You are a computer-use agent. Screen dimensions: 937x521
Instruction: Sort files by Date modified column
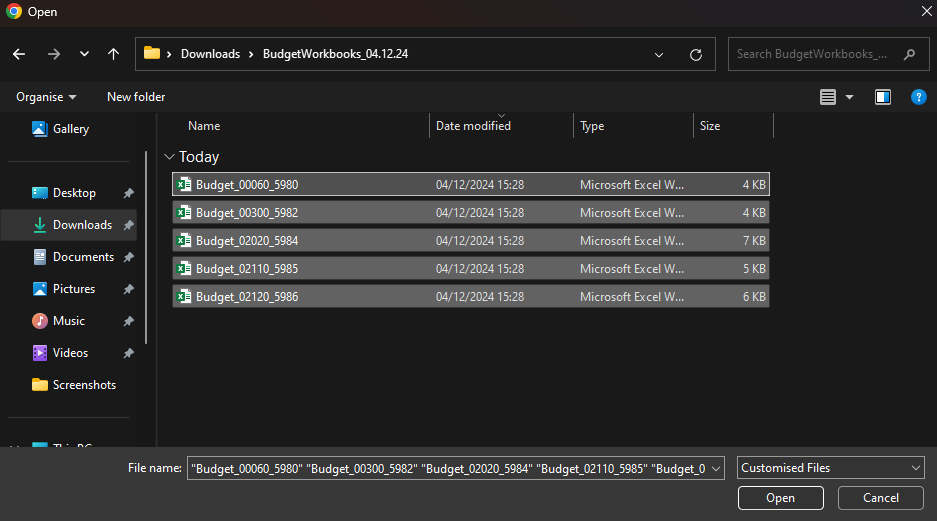coord(474,126)
